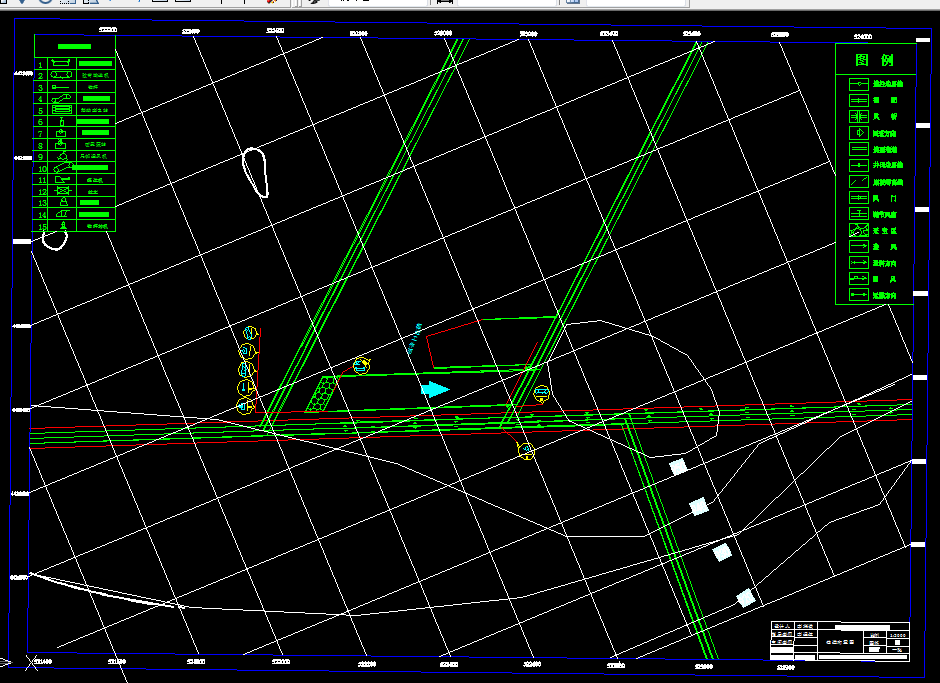
Task: Click the UCS origin icon at drawing corner
Action: [x=32, y=662]
